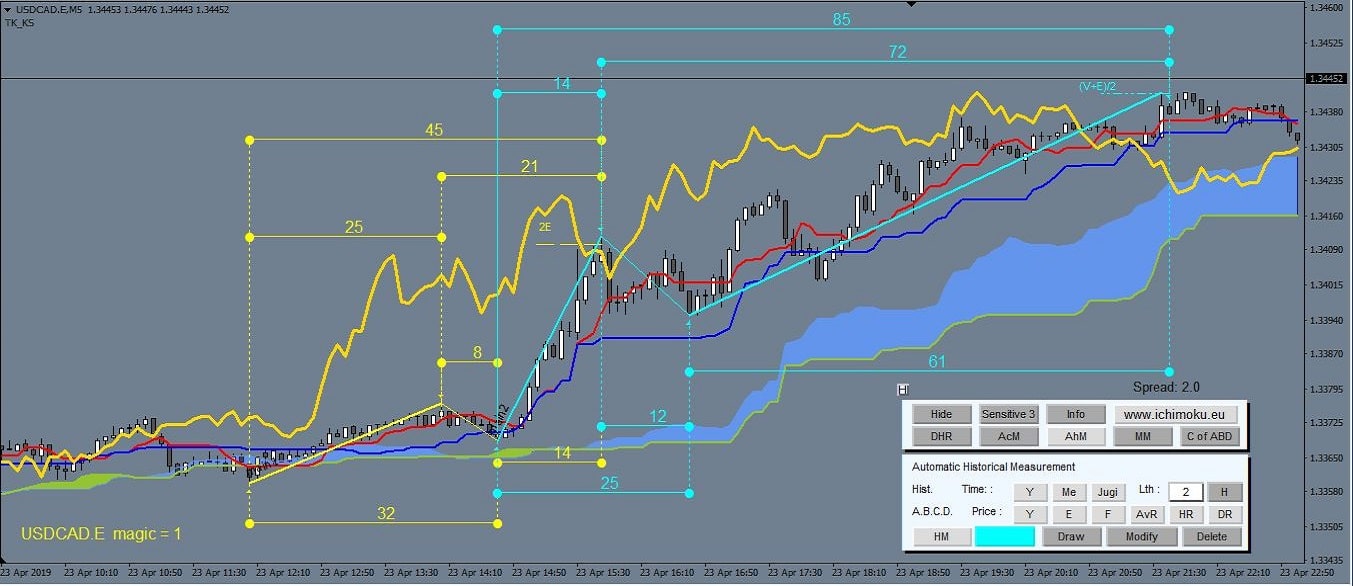Toggle the Me time button
The image size is (1353, 586).
click(x=1068, y=491)
